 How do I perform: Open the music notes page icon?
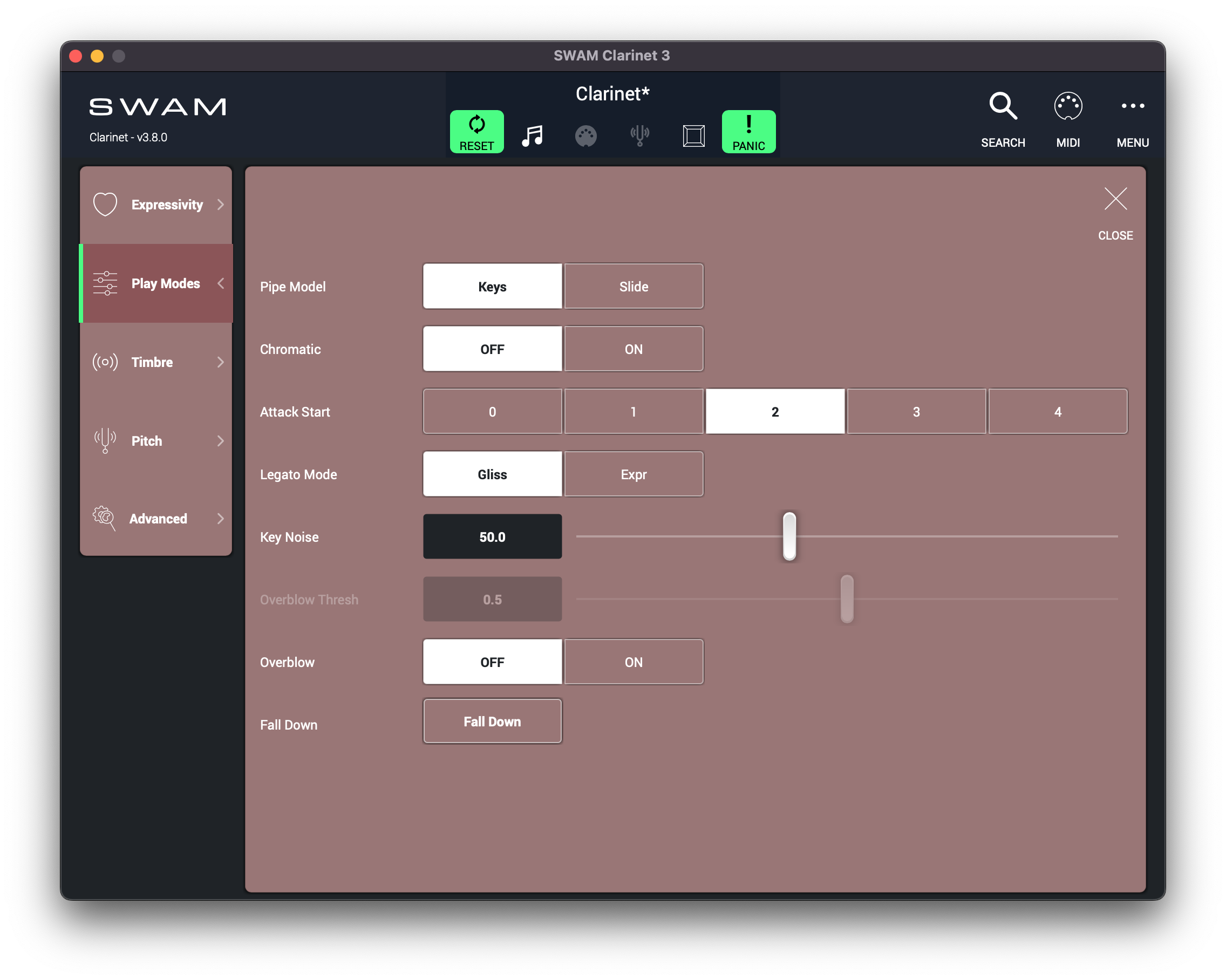click(x=532, y=136)
